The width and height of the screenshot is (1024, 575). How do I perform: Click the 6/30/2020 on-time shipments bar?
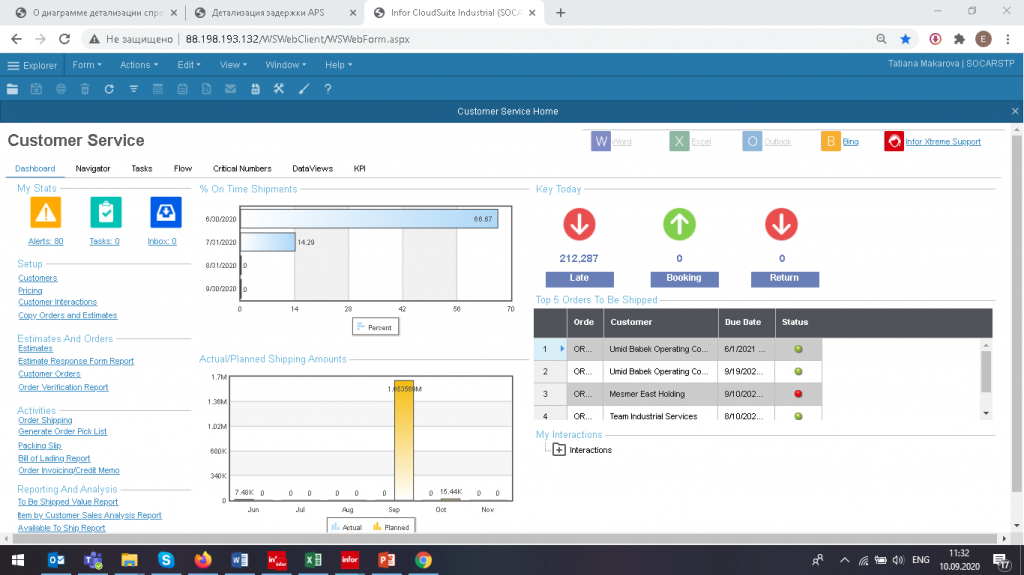(x=369, y=219)
